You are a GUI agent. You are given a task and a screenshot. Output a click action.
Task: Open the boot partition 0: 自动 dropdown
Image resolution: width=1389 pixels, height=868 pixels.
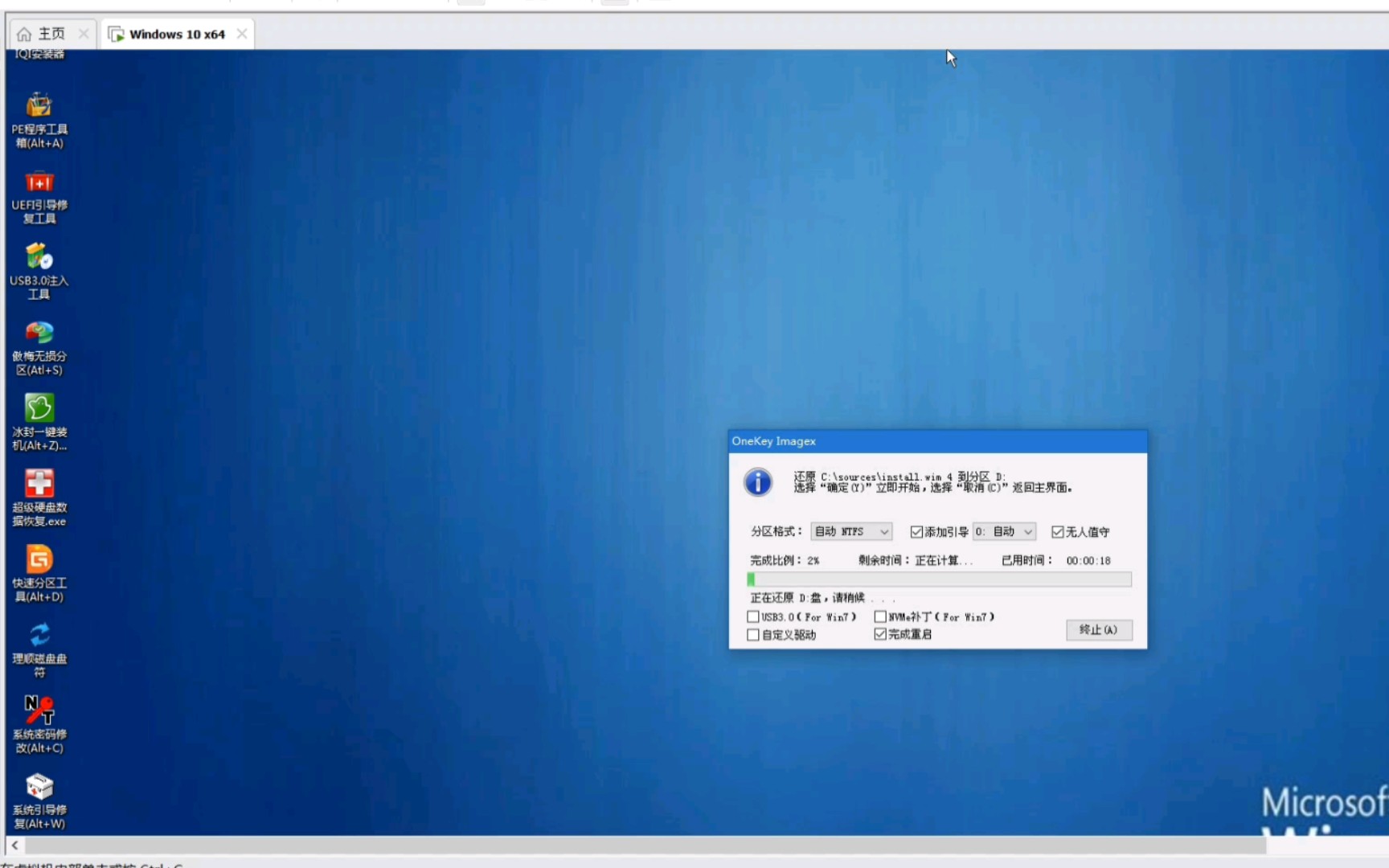[x=1004, y=531]
